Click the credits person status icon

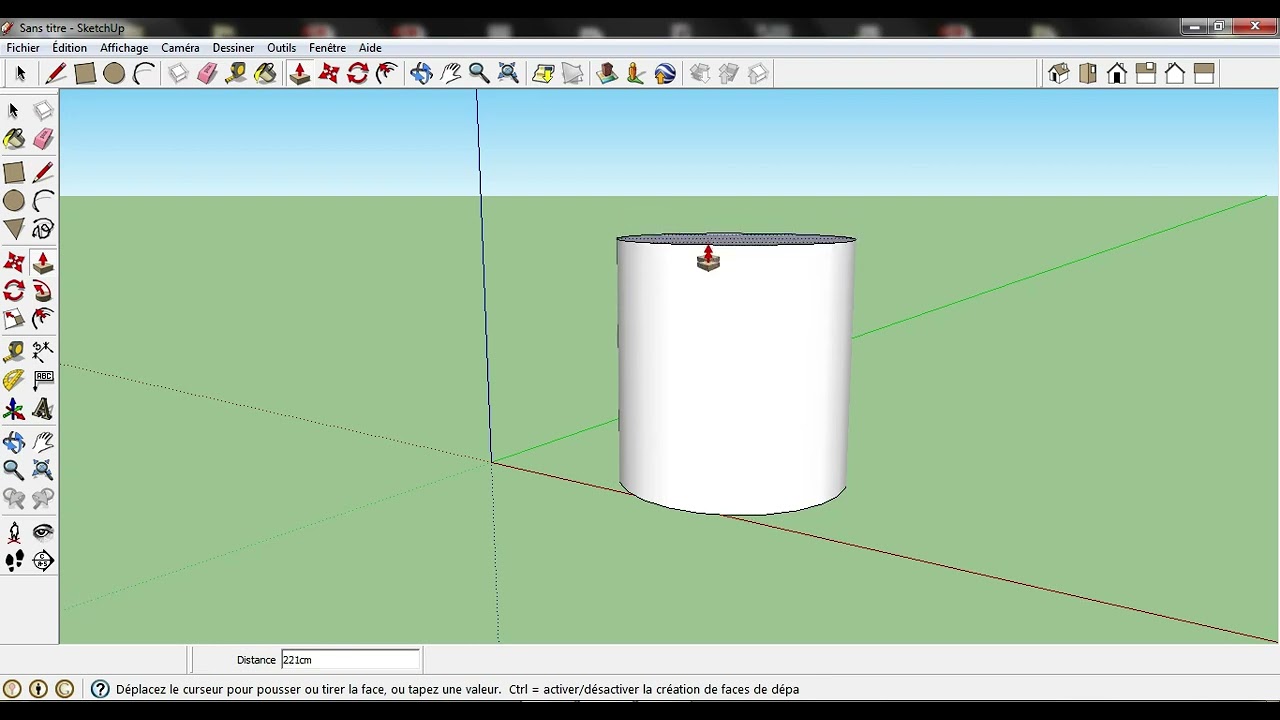point(38,689)
